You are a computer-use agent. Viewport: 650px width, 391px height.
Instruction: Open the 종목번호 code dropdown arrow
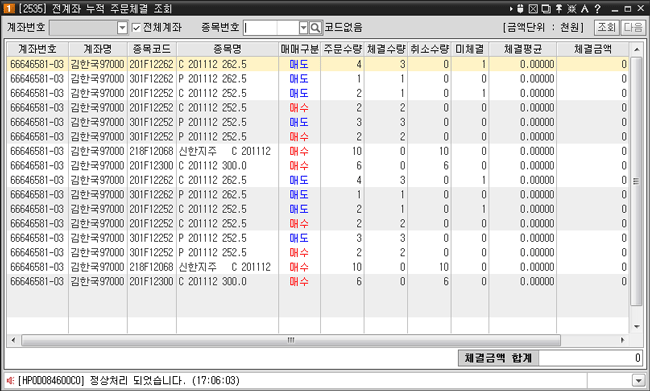click(303, 28)
